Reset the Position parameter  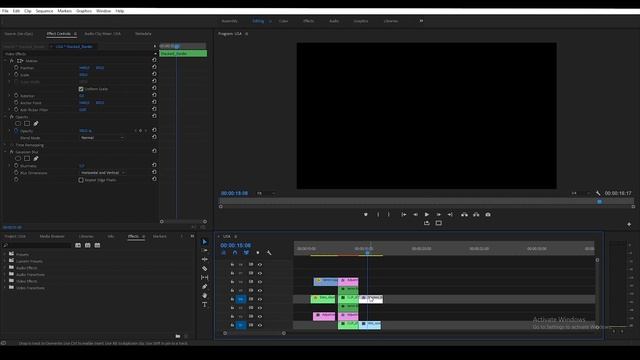[154, 67]
